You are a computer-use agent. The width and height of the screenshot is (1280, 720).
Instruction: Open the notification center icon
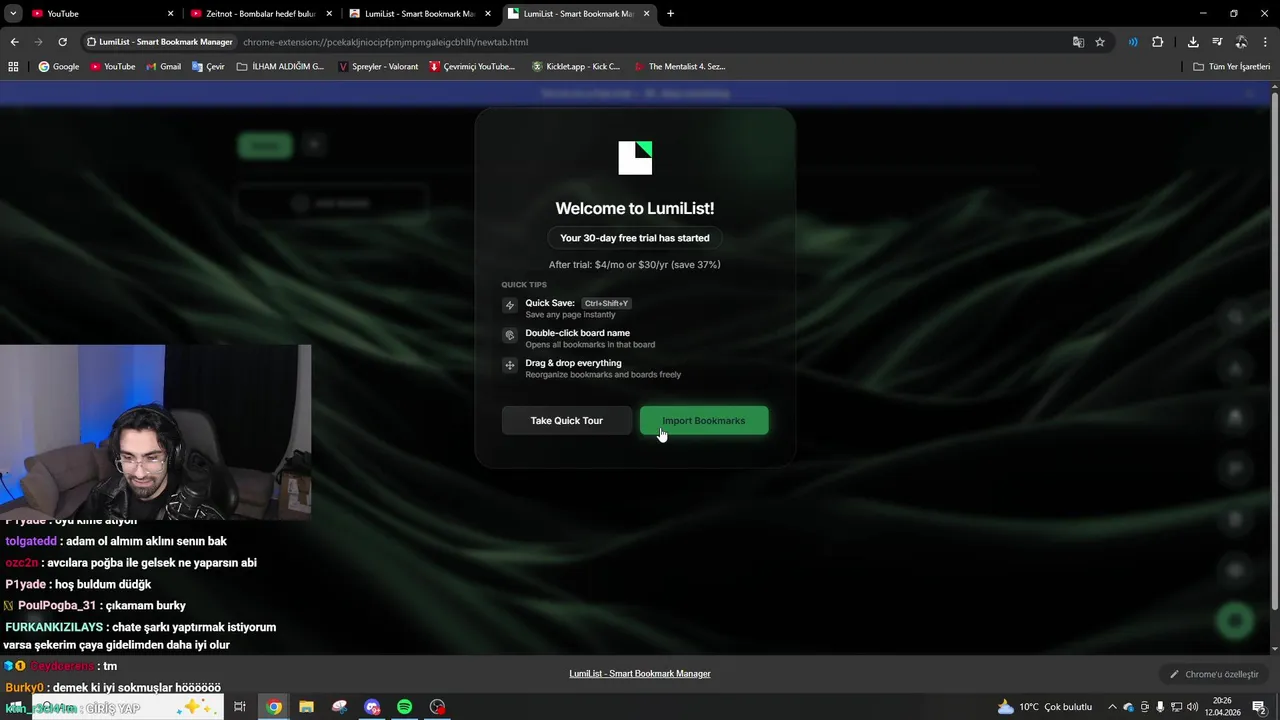pyautogui.click(x=1258, y=707)
